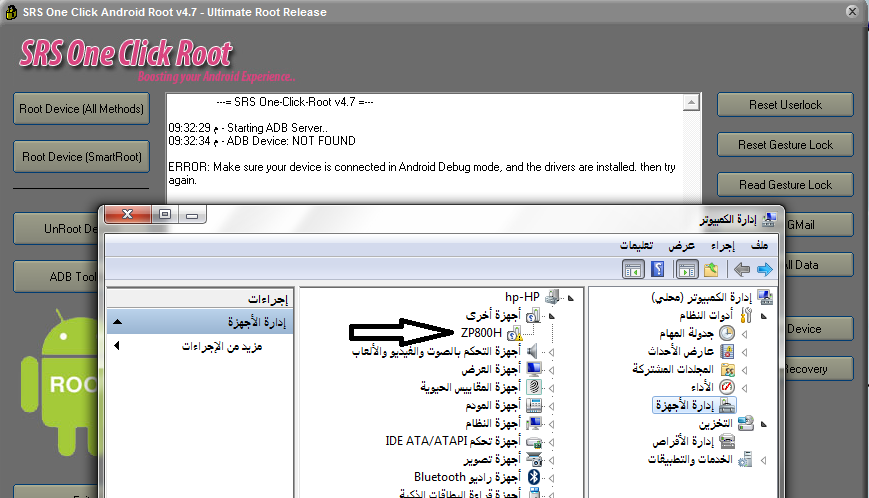Collapse the أدوات النظام node arrow
This screenshot has width=869, height=498.
[764, 316]
